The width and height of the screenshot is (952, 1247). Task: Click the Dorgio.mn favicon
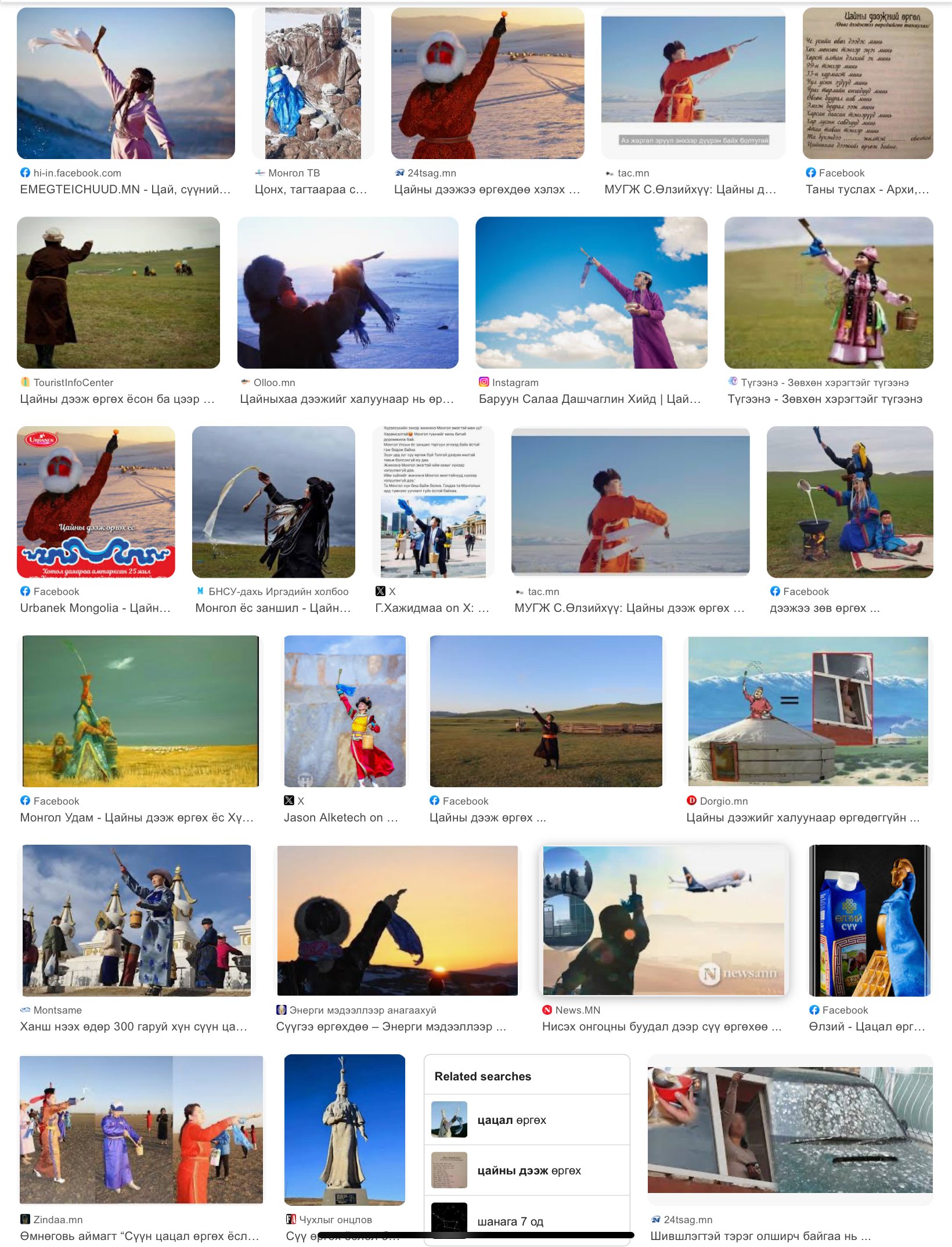pyautogui.click(x=691, y=801)
